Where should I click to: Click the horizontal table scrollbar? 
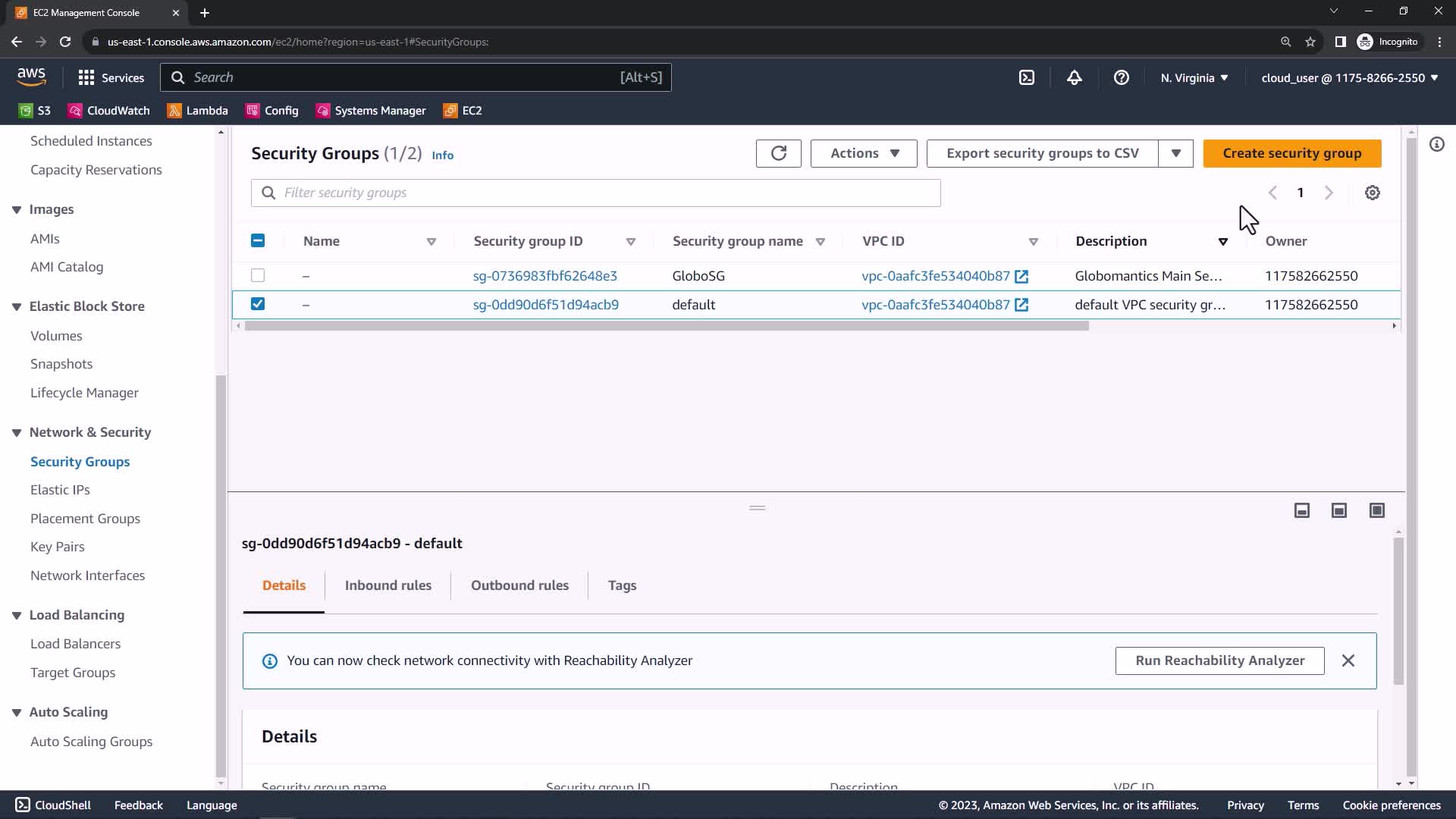coord(666,326)
